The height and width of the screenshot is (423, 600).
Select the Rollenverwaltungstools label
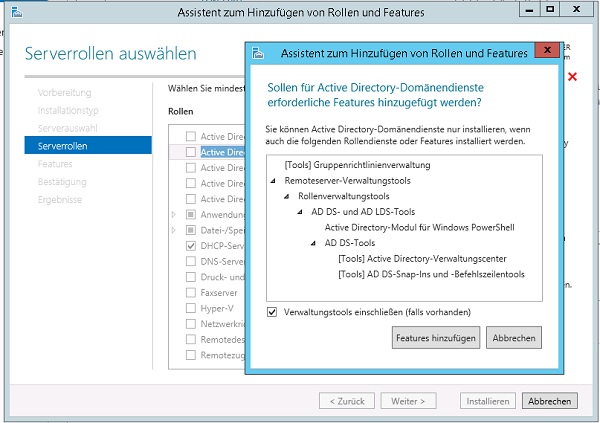pos(344,196)
